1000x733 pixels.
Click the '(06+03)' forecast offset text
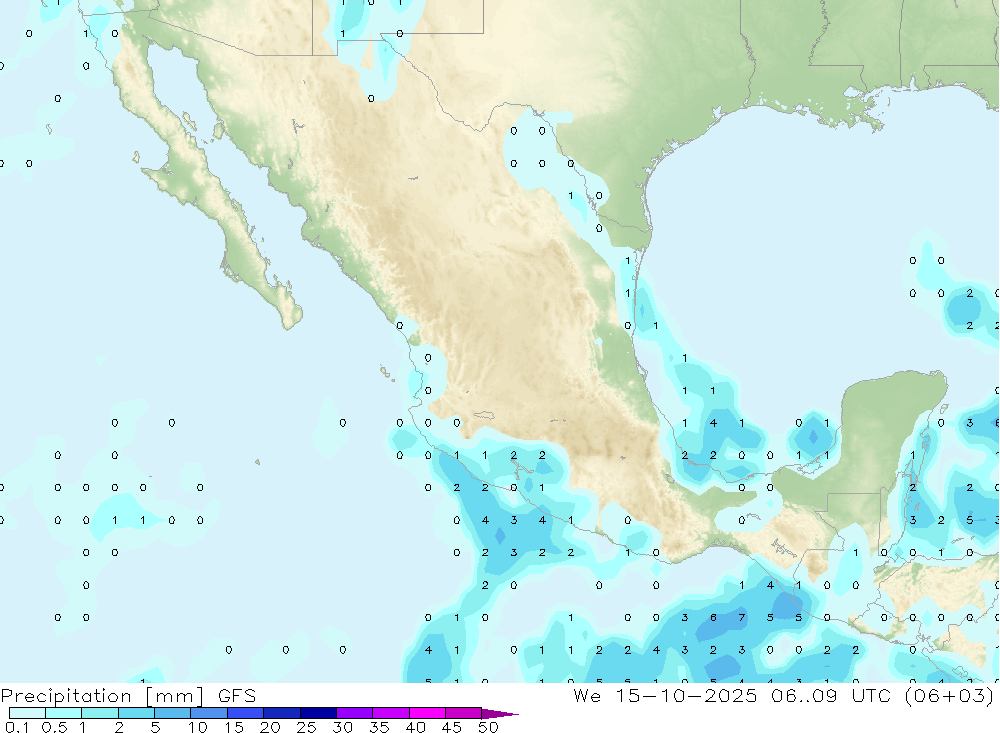950,696
